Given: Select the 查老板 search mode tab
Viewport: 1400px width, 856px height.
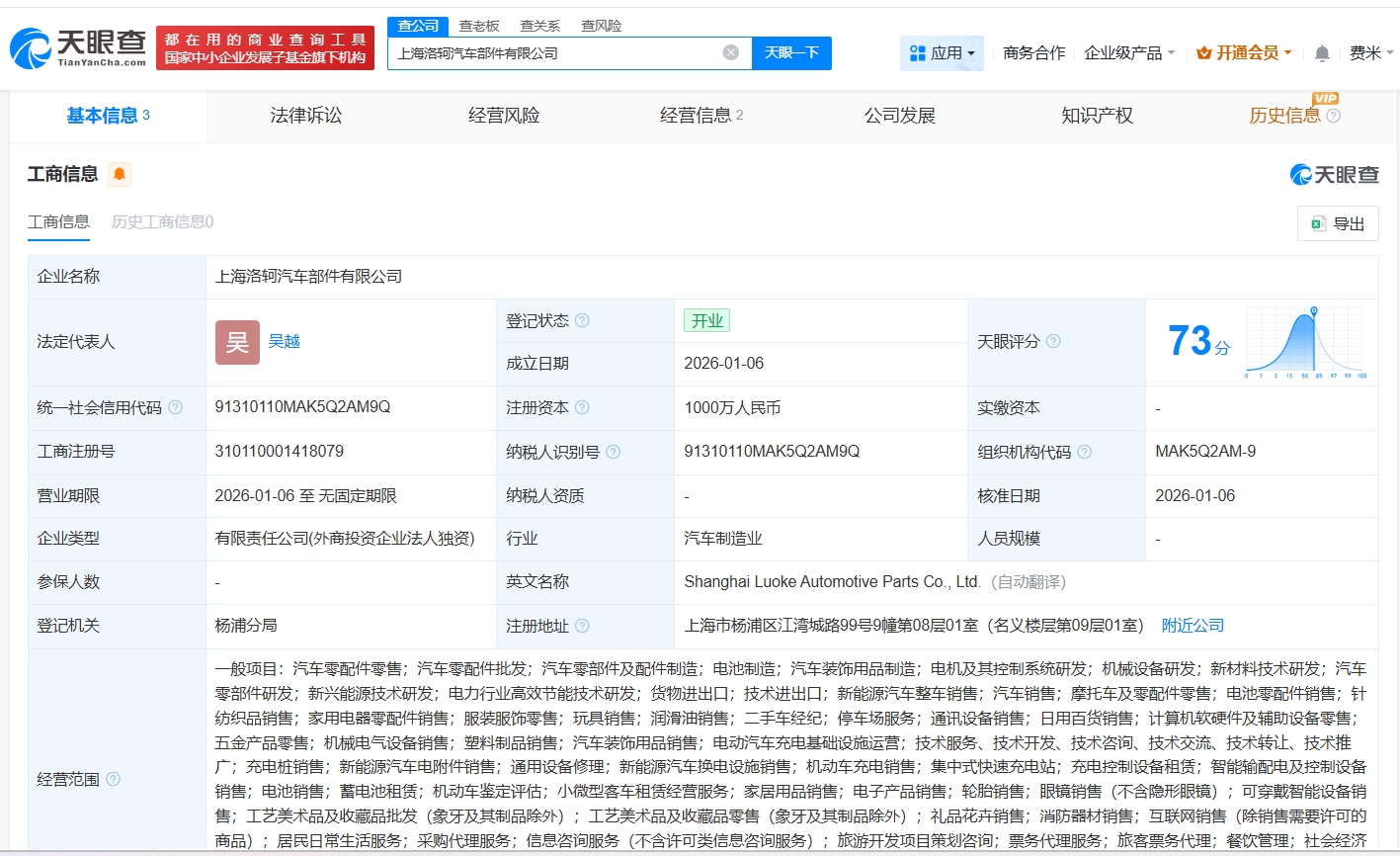Looking at the screenshot, I should click(x=479, y=26).
